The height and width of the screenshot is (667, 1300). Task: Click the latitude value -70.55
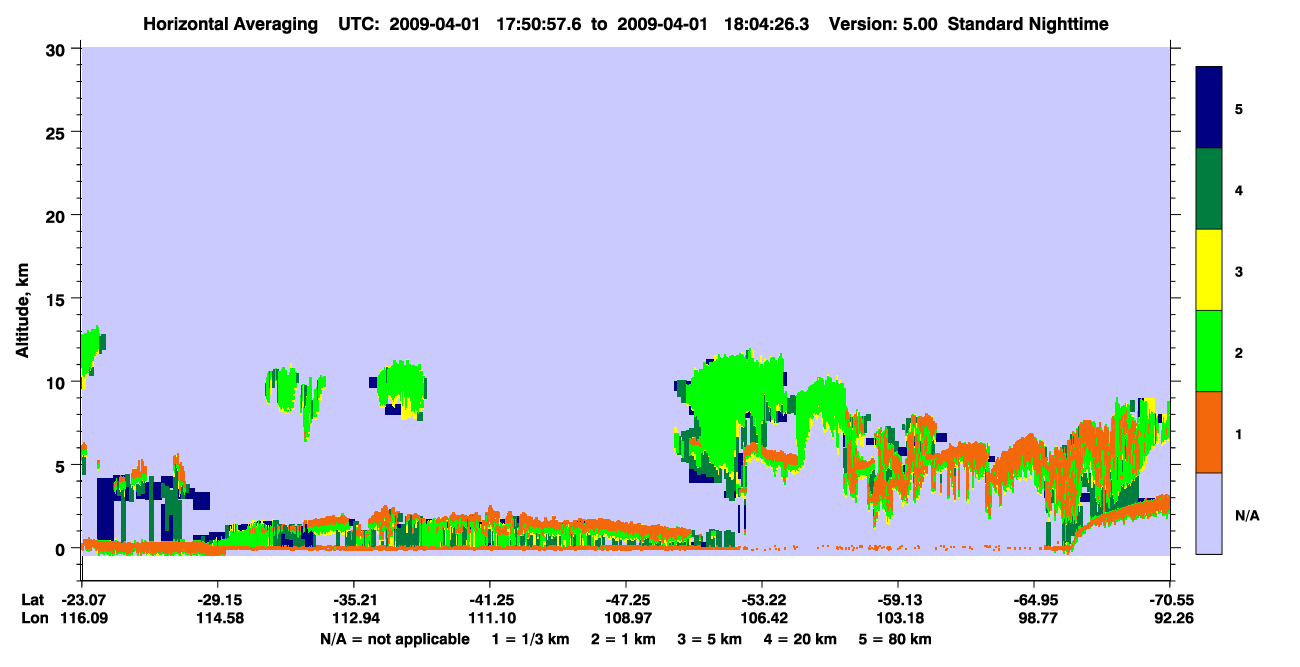1170,600
